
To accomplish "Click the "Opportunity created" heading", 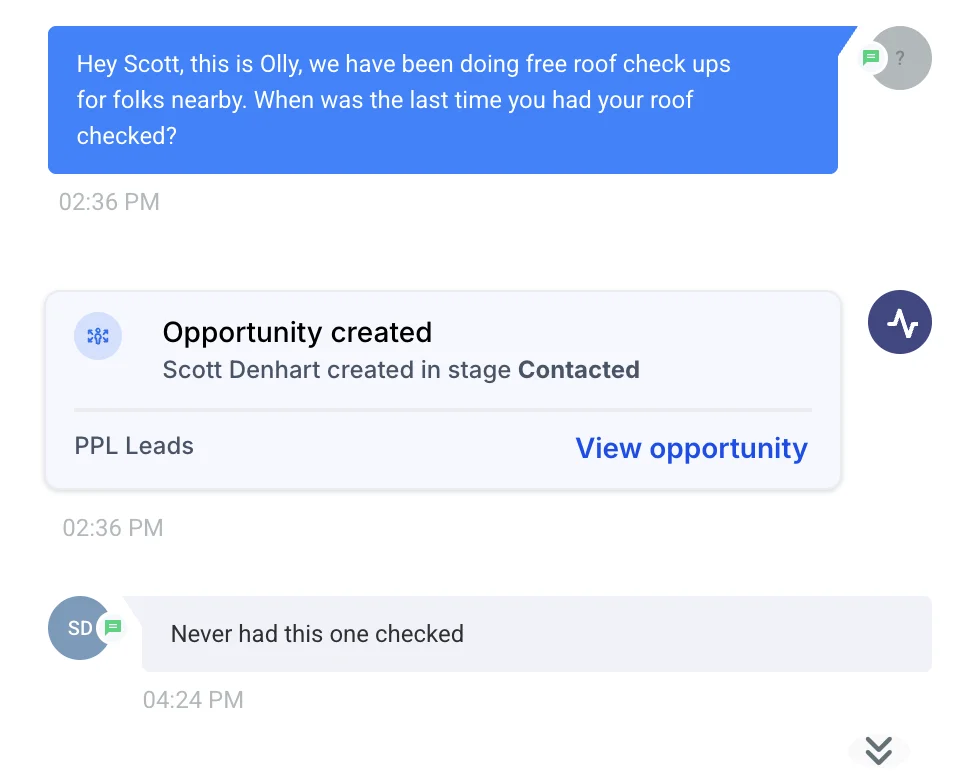I will [x=297, y=332].
